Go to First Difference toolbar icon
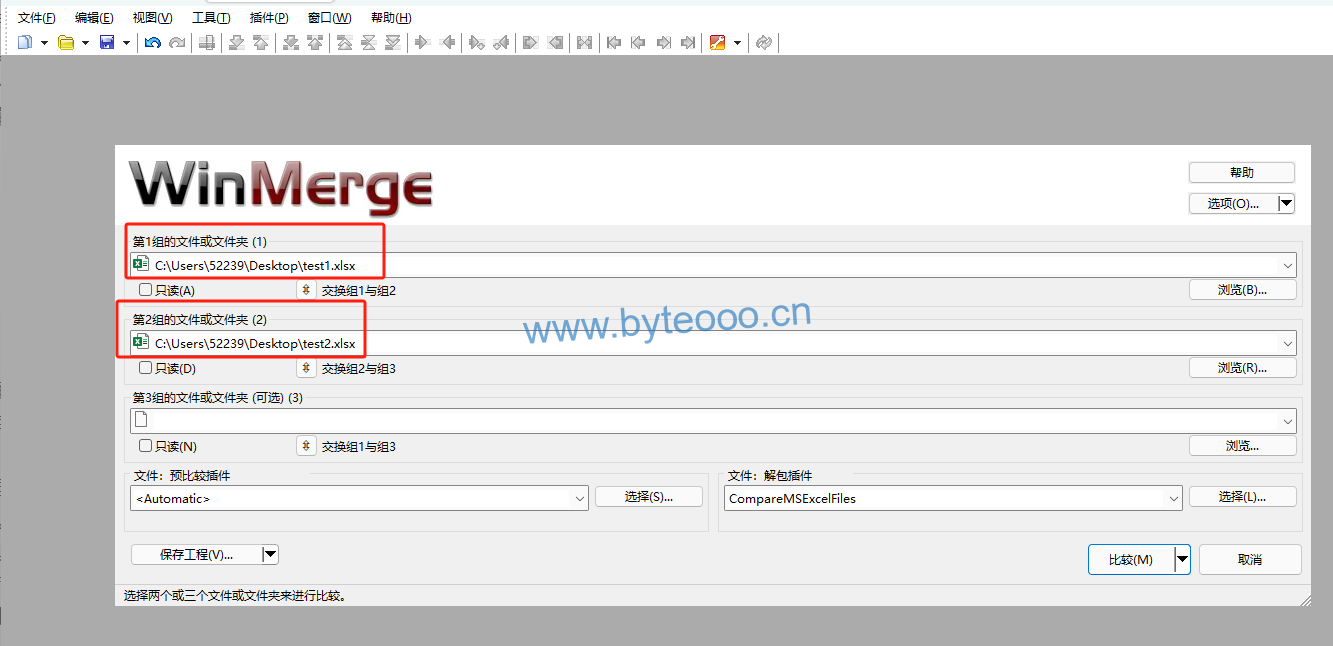The height and width of the screenshot is (646, 1333). pos(344,42)
